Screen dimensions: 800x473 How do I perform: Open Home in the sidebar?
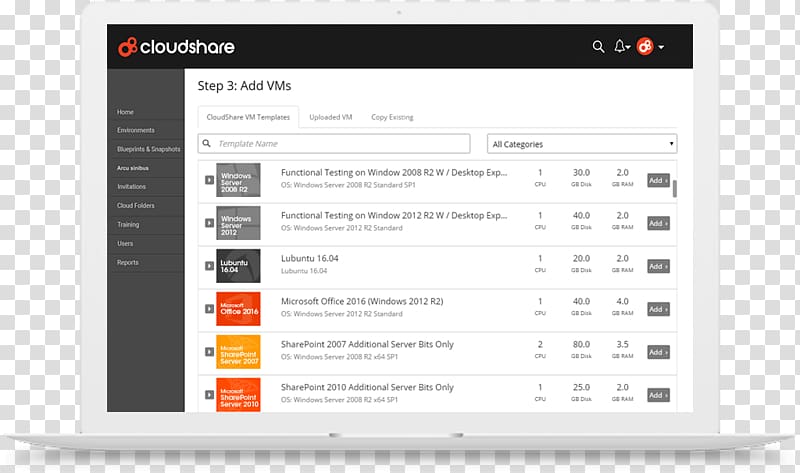pyautogui.click(x=125, y=112)
